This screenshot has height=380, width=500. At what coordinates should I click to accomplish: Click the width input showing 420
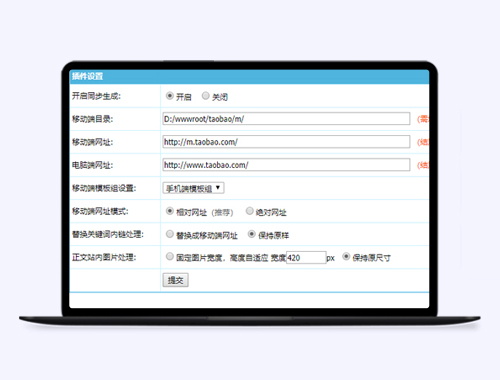pyautogui.click(x=306, y=258)
